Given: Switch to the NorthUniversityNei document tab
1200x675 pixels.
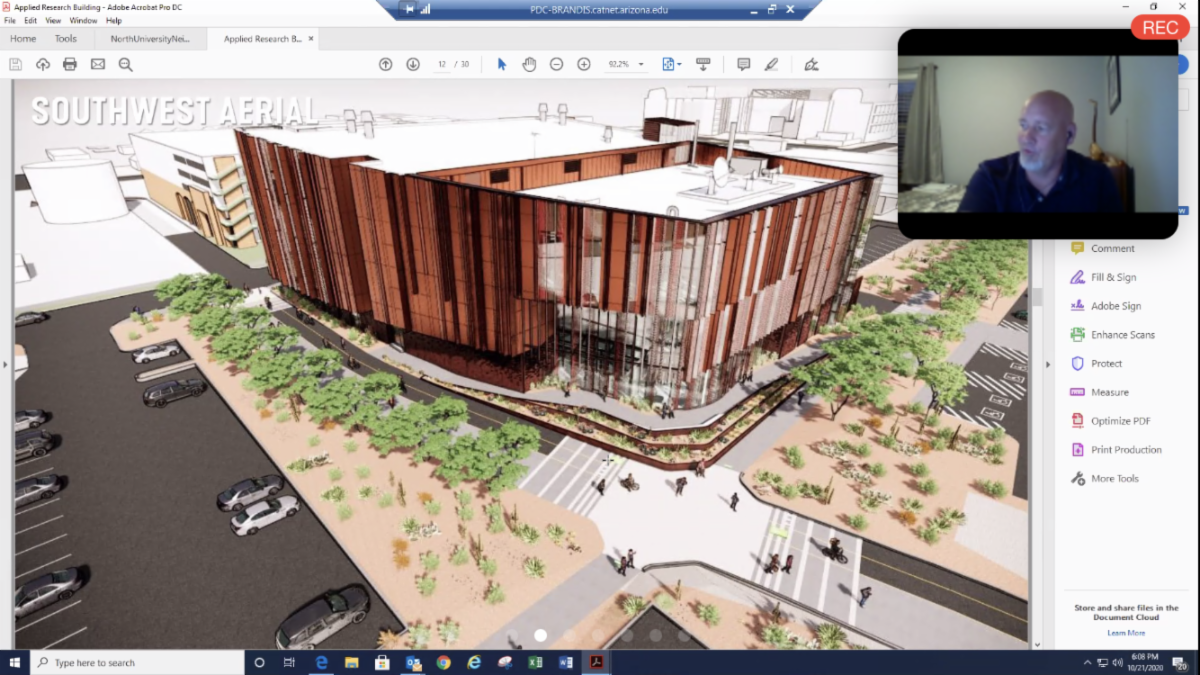Looking at the screenshot, I should 151,39.
